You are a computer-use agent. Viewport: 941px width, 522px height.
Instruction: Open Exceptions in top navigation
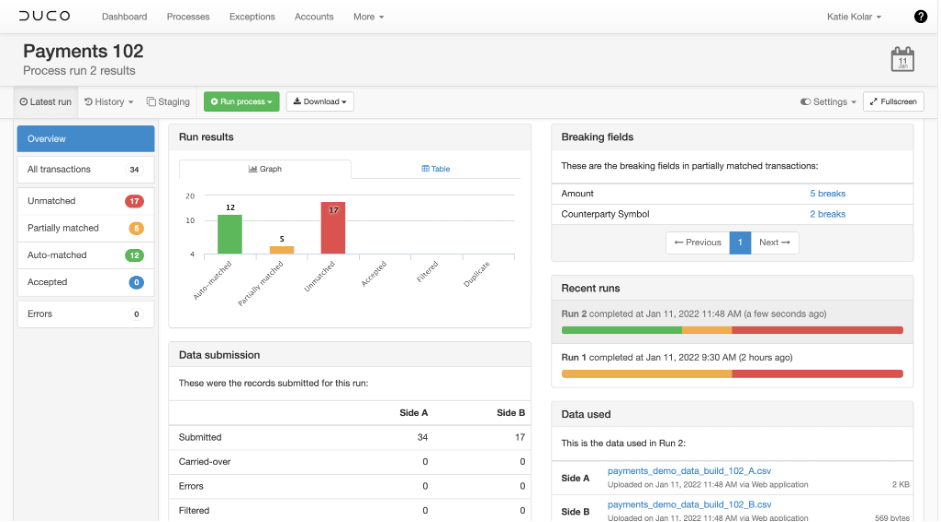pyautogui.click(x=252, y=17)
